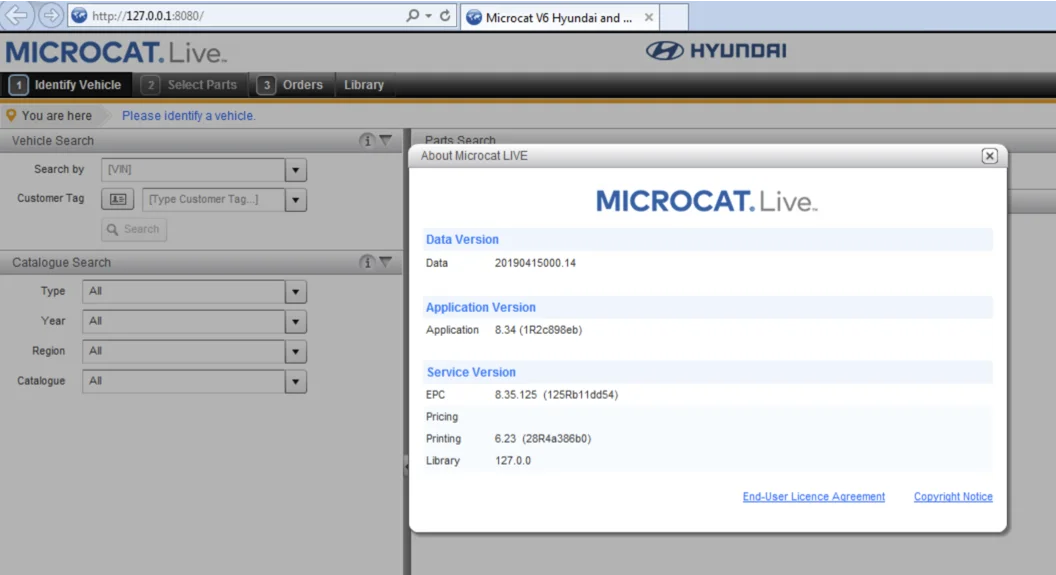
Task: Go to Select Parts step
Action: 190,85
